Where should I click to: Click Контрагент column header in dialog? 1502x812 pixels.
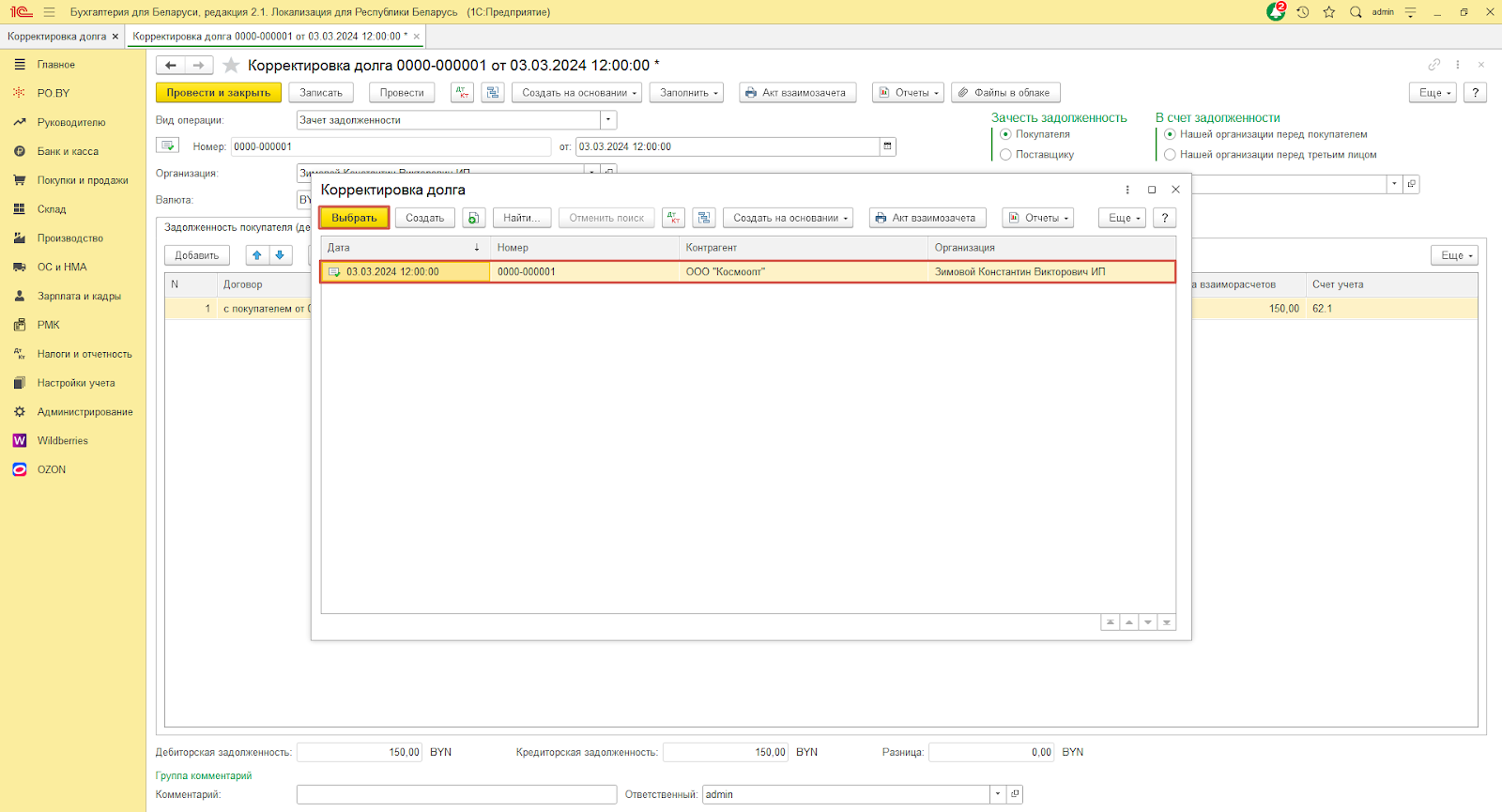coord(804,248)
